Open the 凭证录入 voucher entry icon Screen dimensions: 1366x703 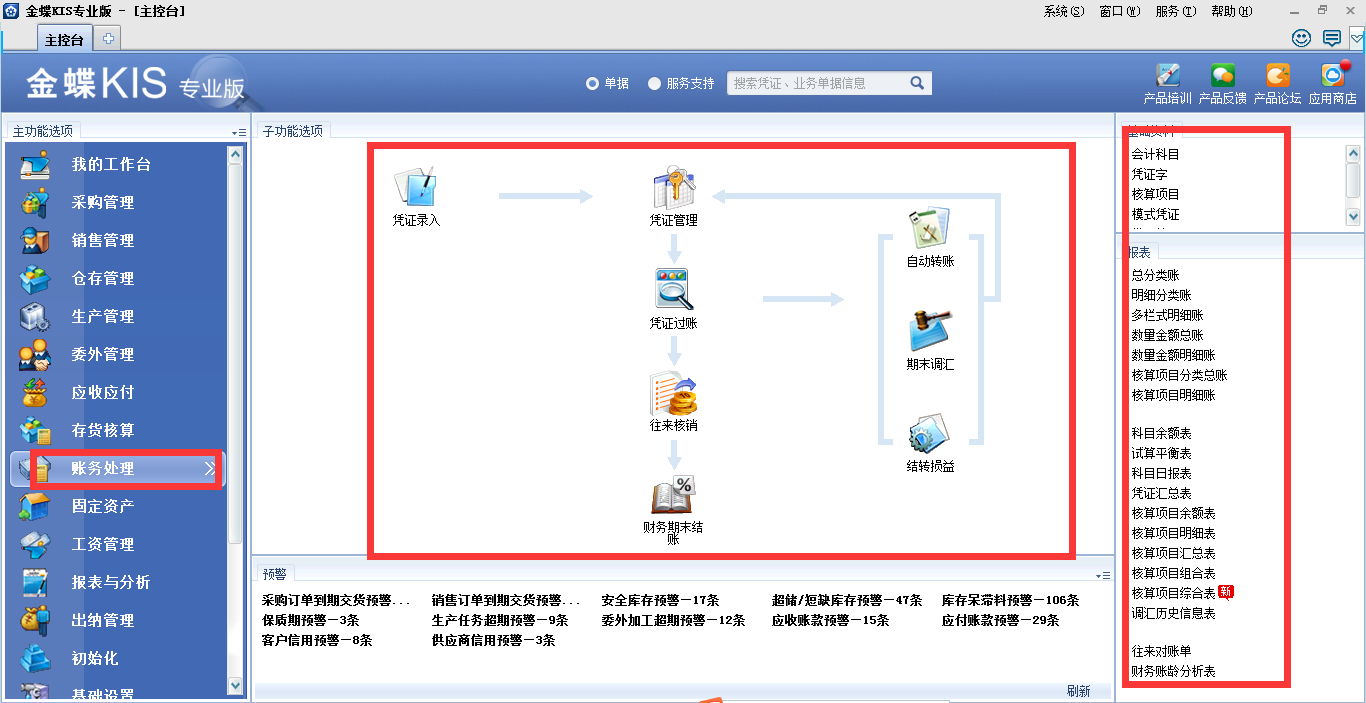coord(416,188)
